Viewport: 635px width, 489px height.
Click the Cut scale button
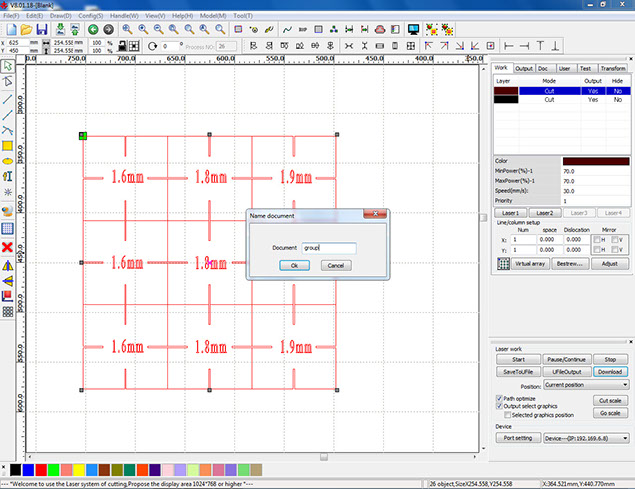point(610,401)
